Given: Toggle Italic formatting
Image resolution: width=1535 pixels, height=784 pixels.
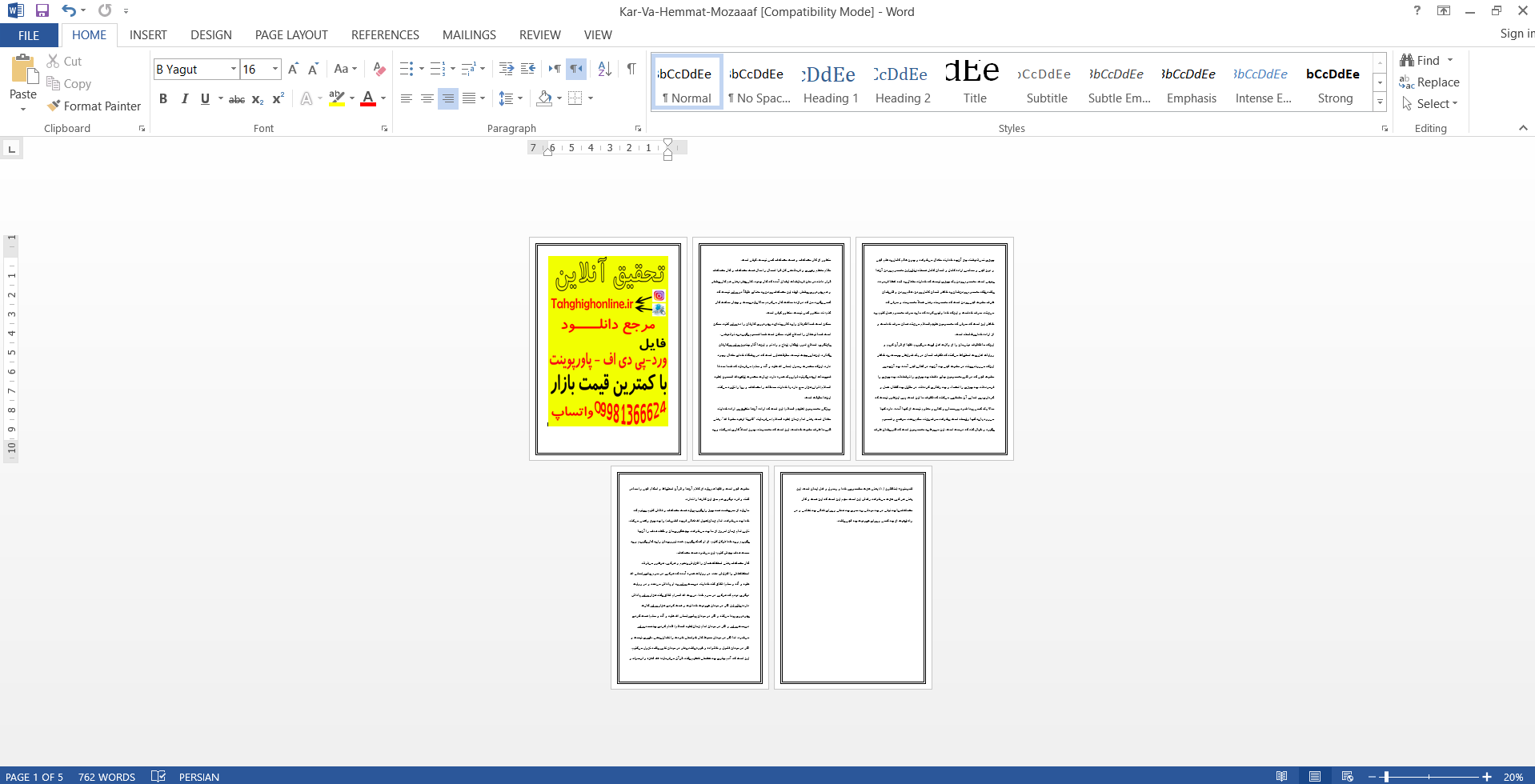Looking at the screenshot, I should click(x=184, y=98).
